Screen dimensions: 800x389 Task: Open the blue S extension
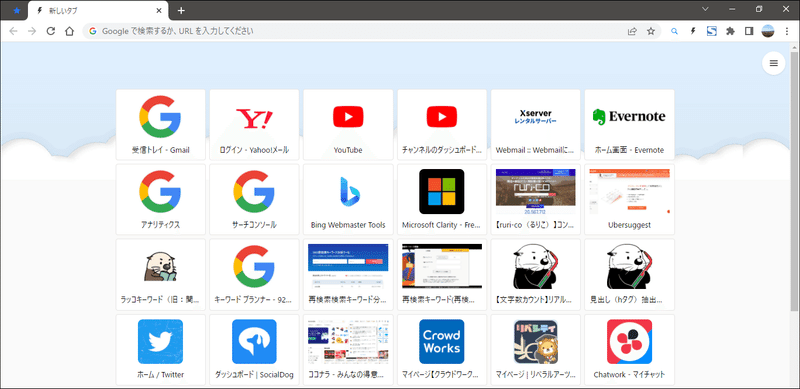[x=712, y=31]
